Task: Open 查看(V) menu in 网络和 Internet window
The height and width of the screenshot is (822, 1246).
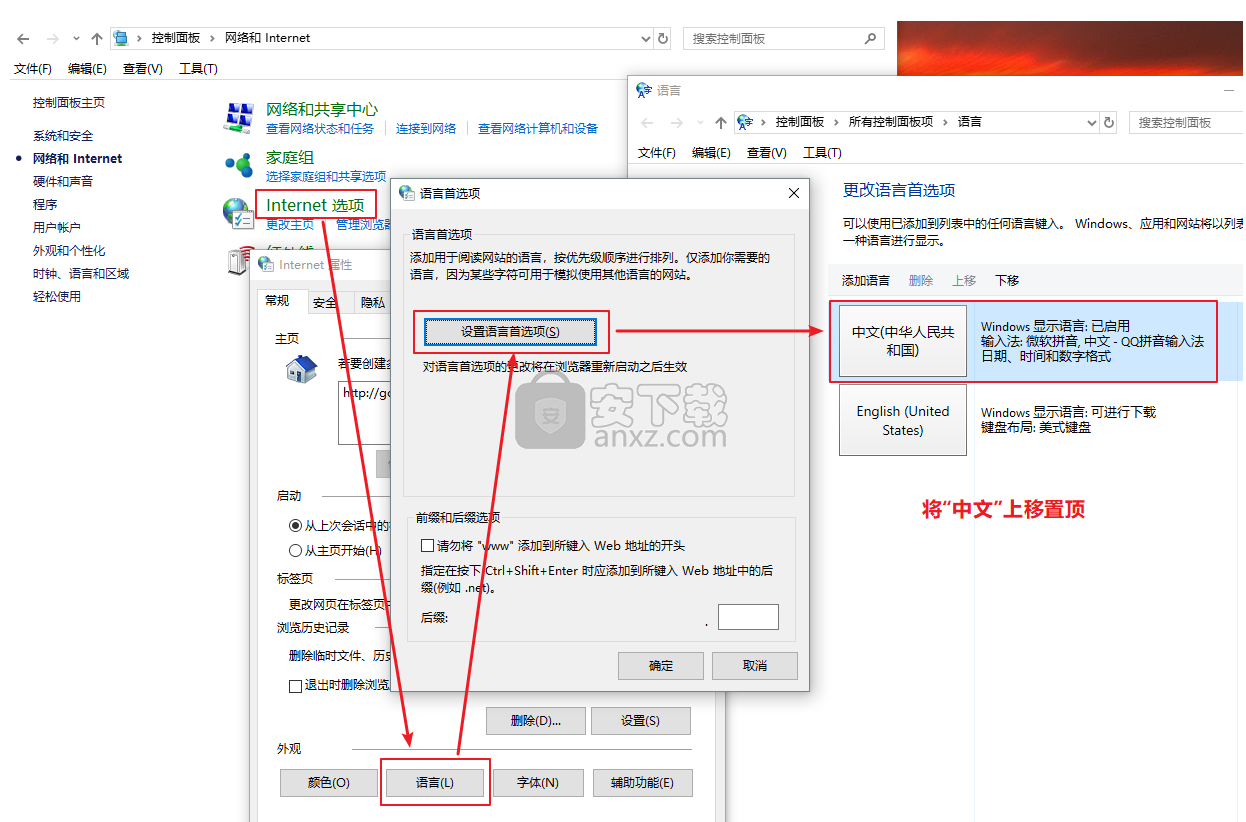Action: pos(143,69)
